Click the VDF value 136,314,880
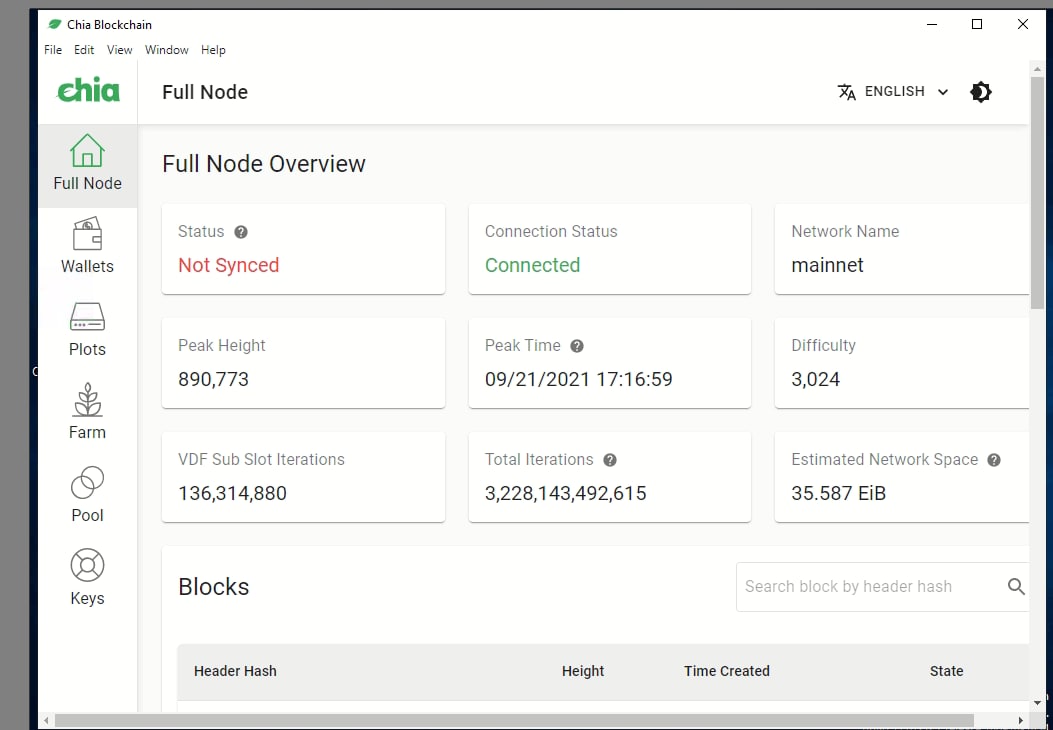Image resolution: width=1053 pixels, height=730 pixels. pyautogui.click(x=232, y=494)
